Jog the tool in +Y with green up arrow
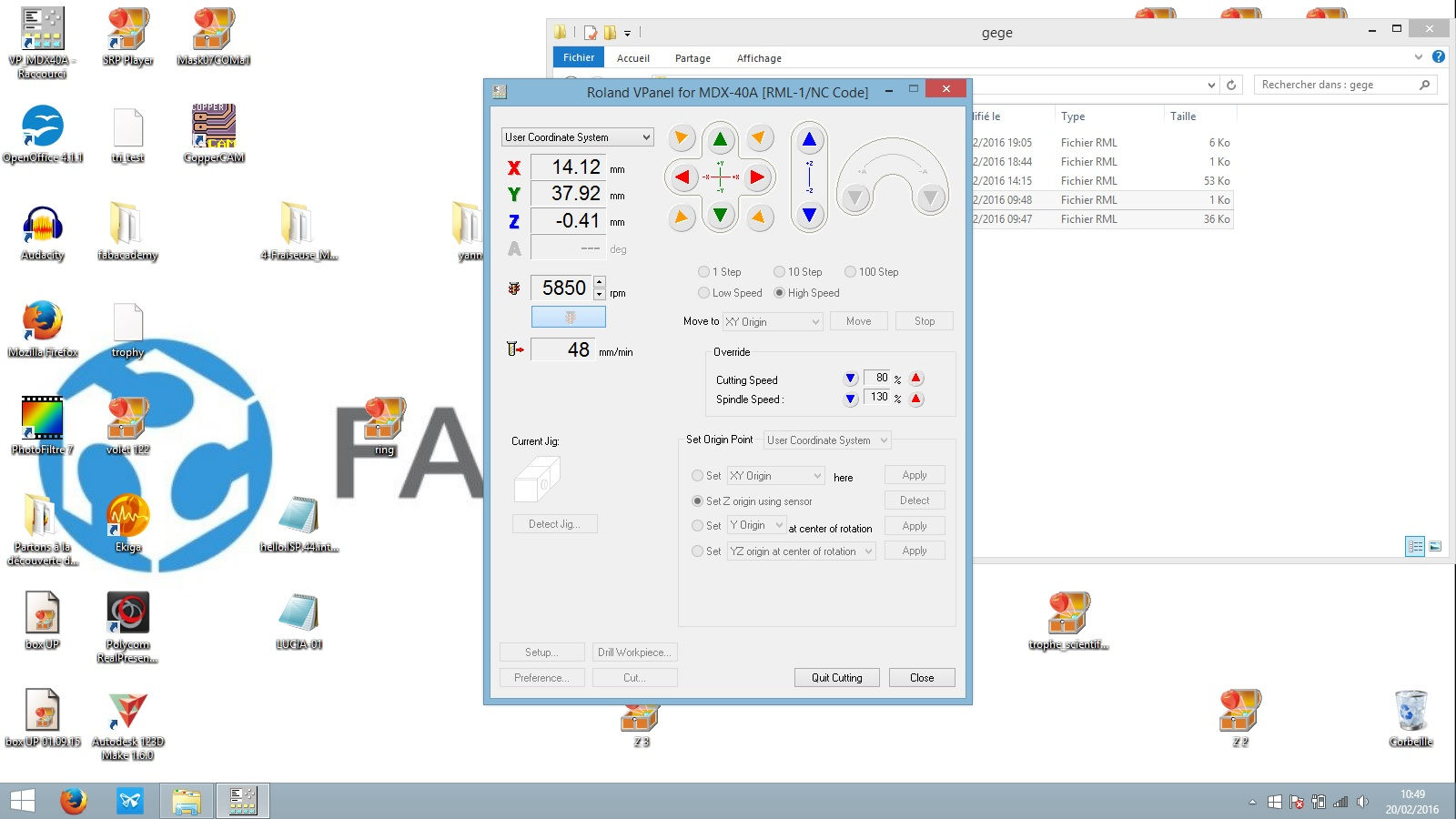Image resolution: width=1456 pixels, height=819 pixels. pos(720,139)
